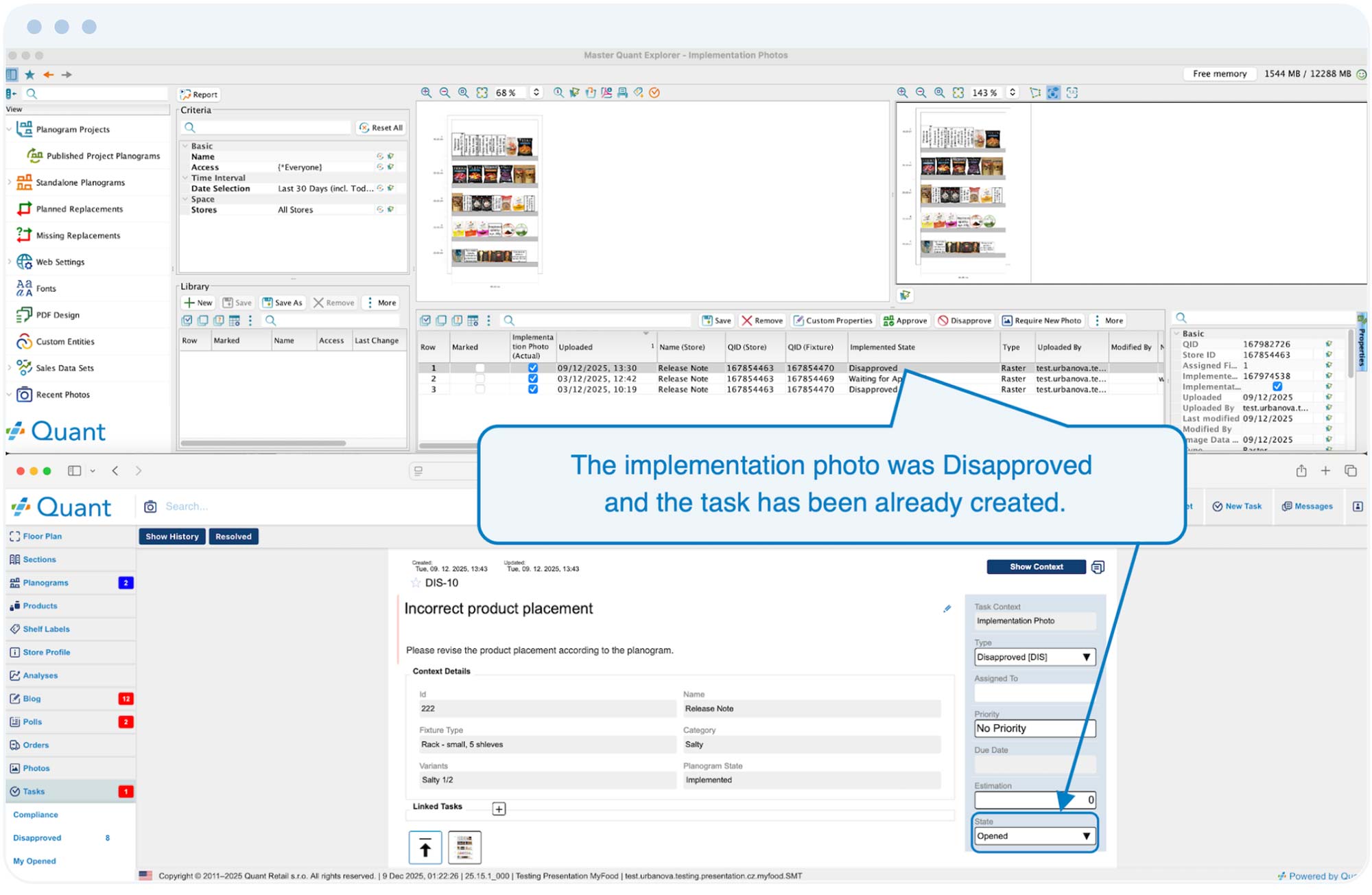This screenshot has height=895, width=1372.
Task: Click camera icon next to web Search field
Action: (x=150, y=507)
